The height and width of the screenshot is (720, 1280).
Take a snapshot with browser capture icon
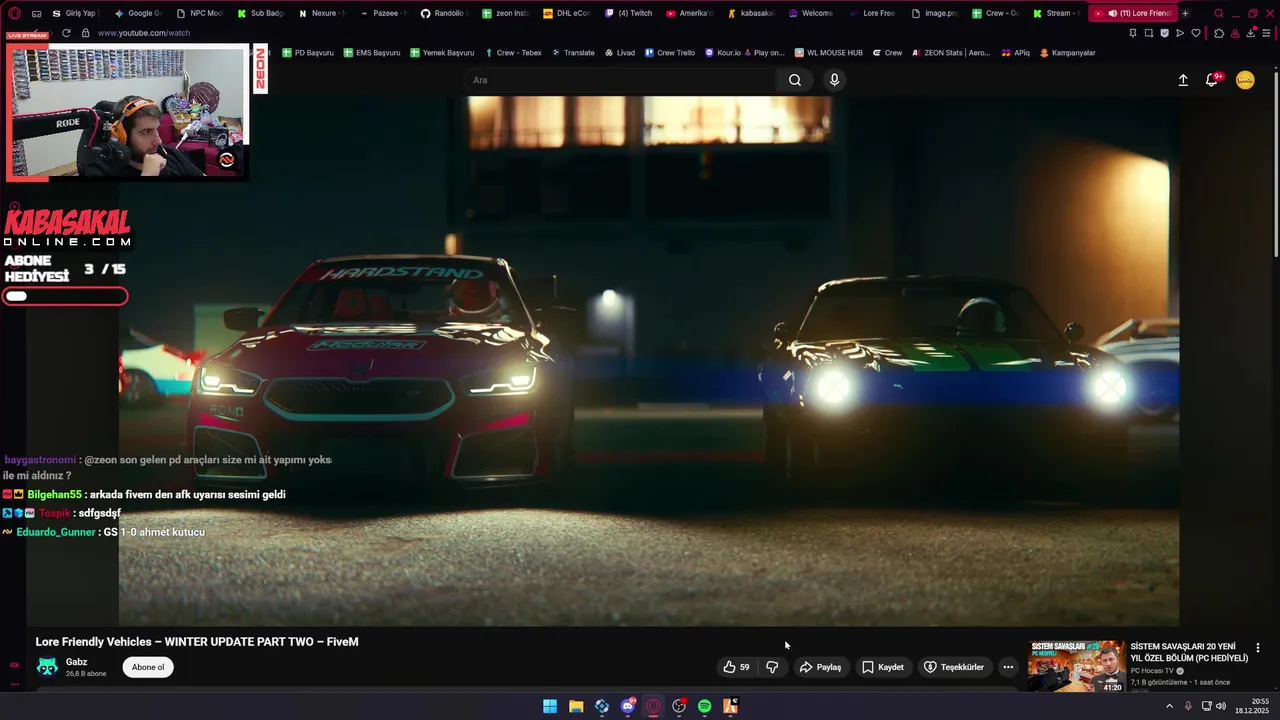pos(1149,33)
